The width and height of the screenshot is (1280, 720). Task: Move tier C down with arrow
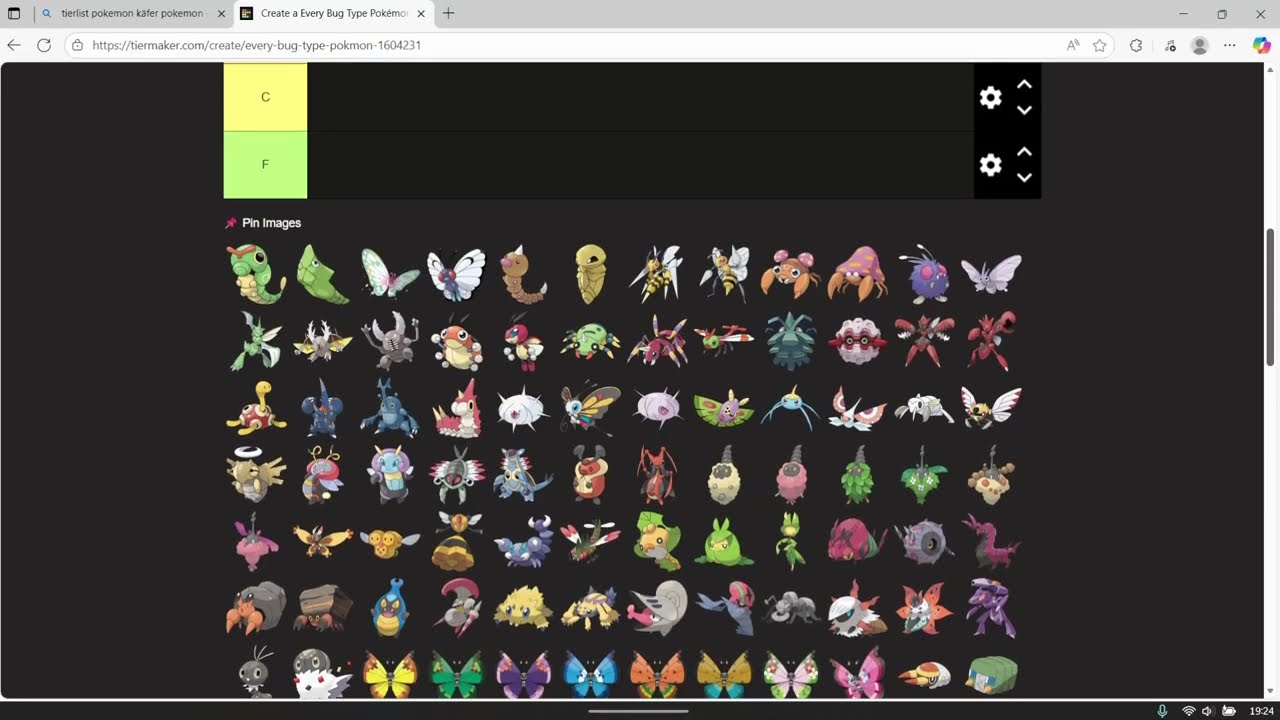tap(1024, 110)
